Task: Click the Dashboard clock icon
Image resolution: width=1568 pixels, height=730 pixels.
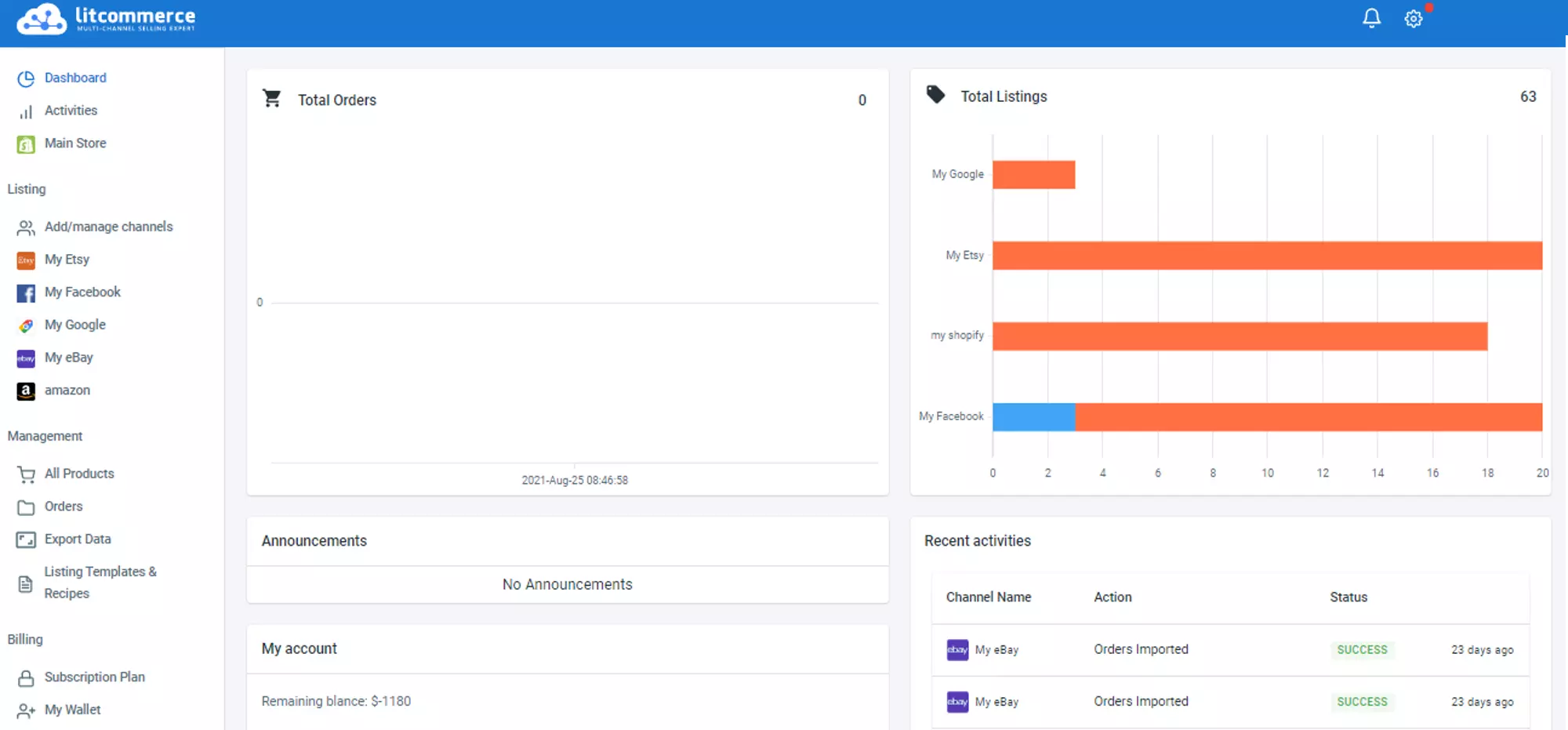Action: (x=25, y=78)
